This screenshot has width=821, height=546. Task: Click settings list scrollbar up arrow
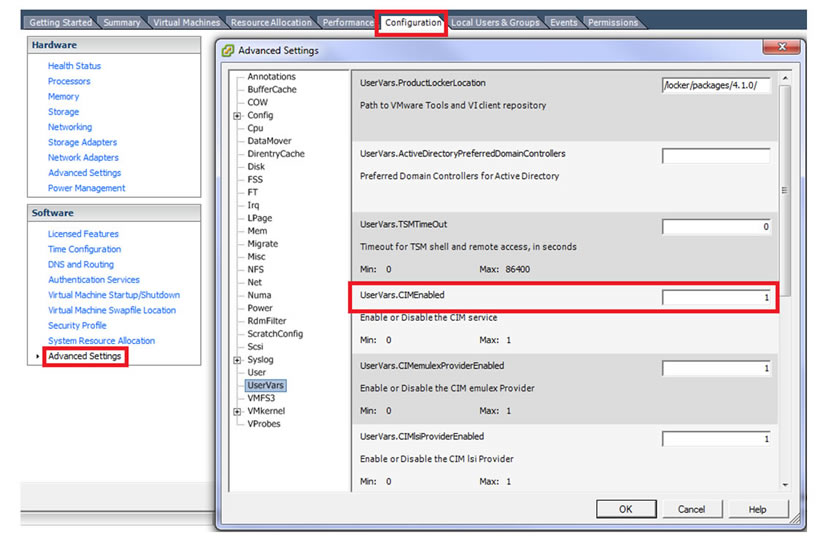pyautogui.click(x=784, y=78)
